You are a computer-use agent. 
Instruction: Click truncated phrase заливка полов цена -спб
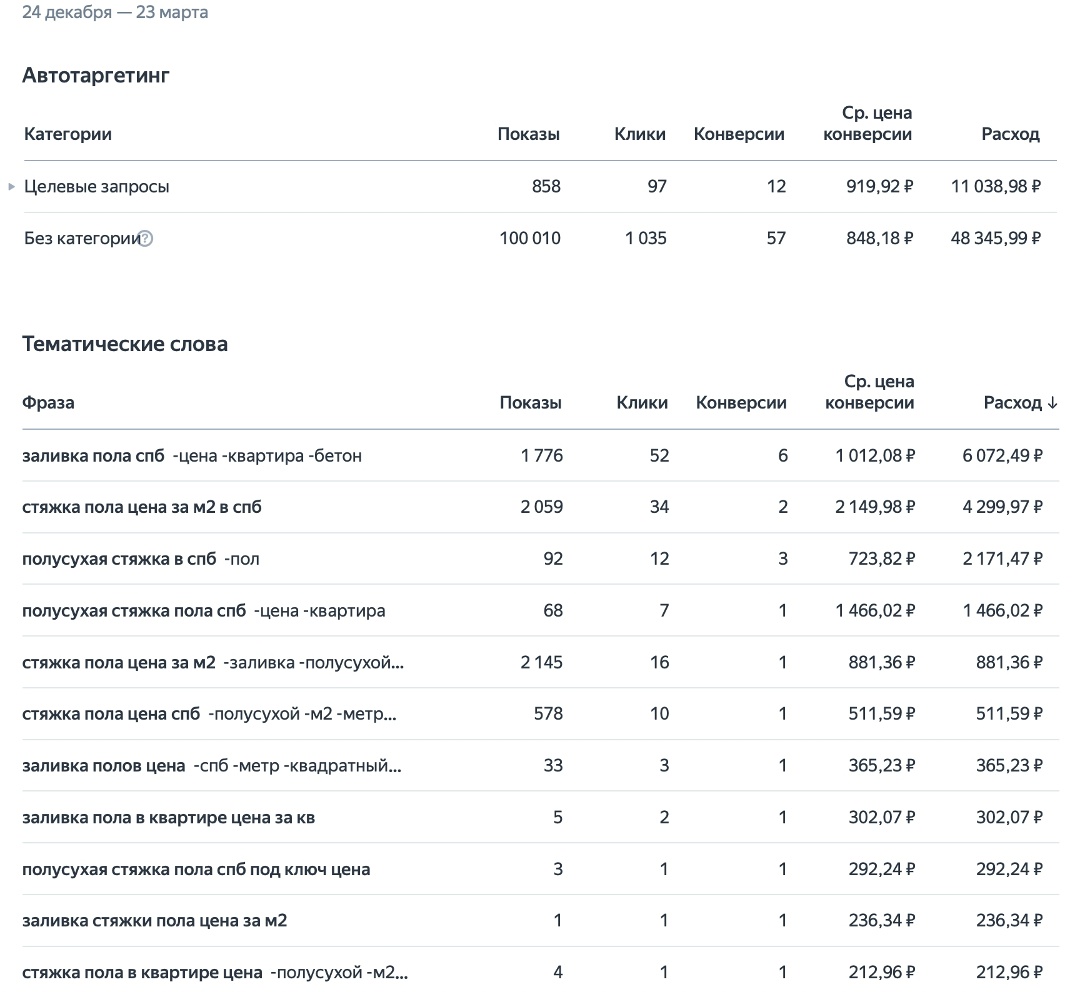point(212,766)
